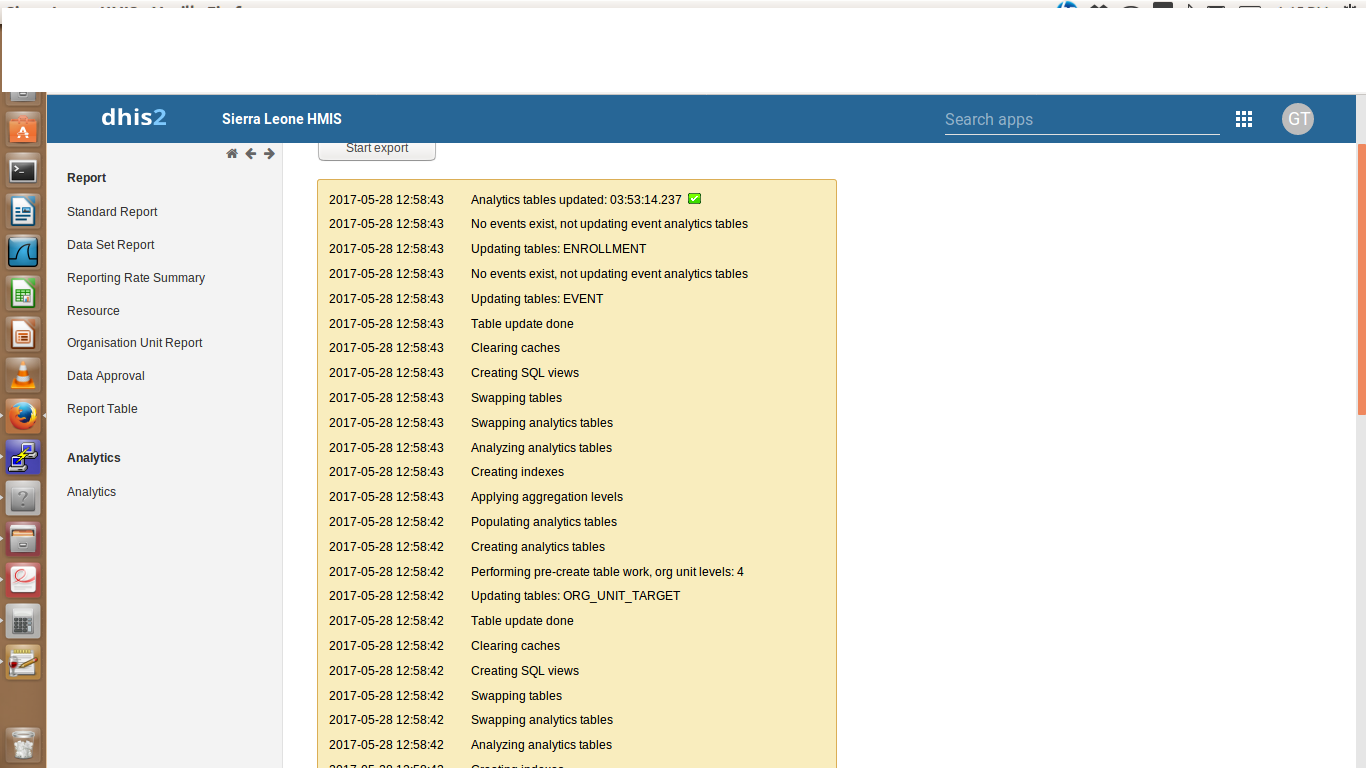The height and width of the screenshot is (768, 1366).
Task: Launch VLC media player from the dock
Action: (x=23, y=375)
